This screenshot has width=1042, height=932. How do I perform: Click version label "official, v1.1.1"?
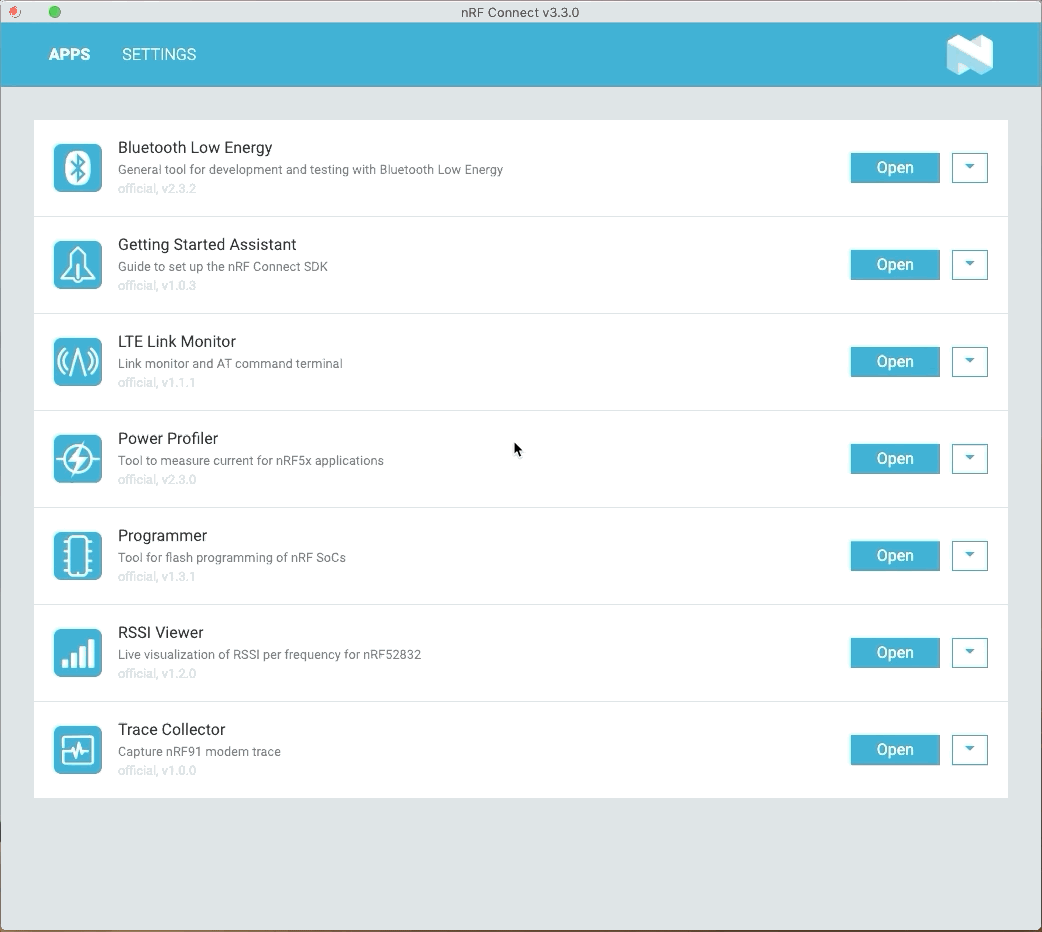157,383
